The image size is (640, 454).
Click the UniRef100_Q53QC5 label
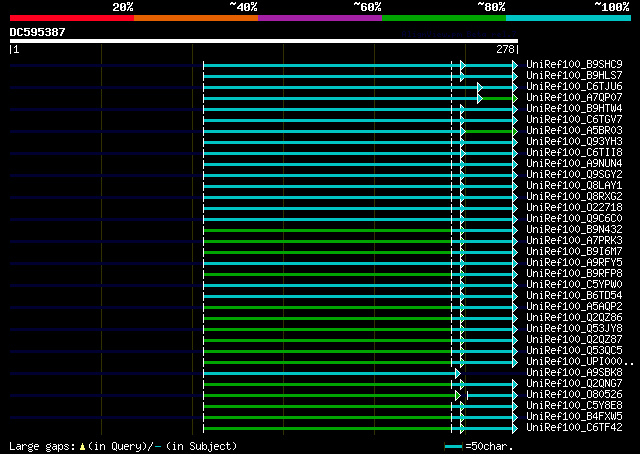point(574,351)
